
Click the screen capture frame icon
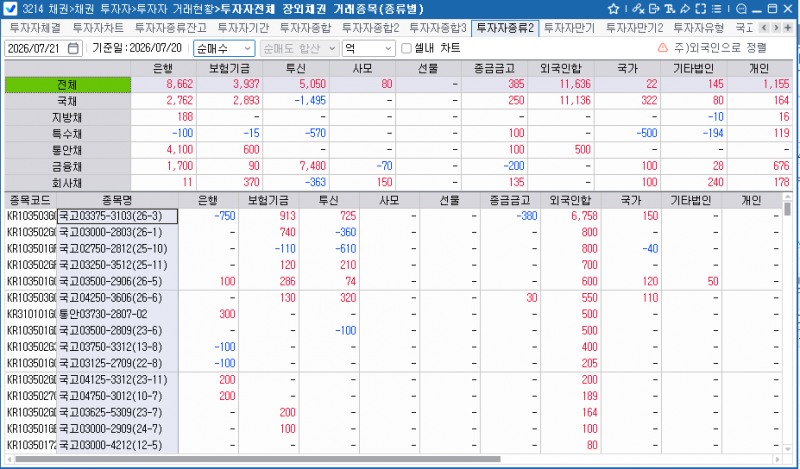(701, 9)
